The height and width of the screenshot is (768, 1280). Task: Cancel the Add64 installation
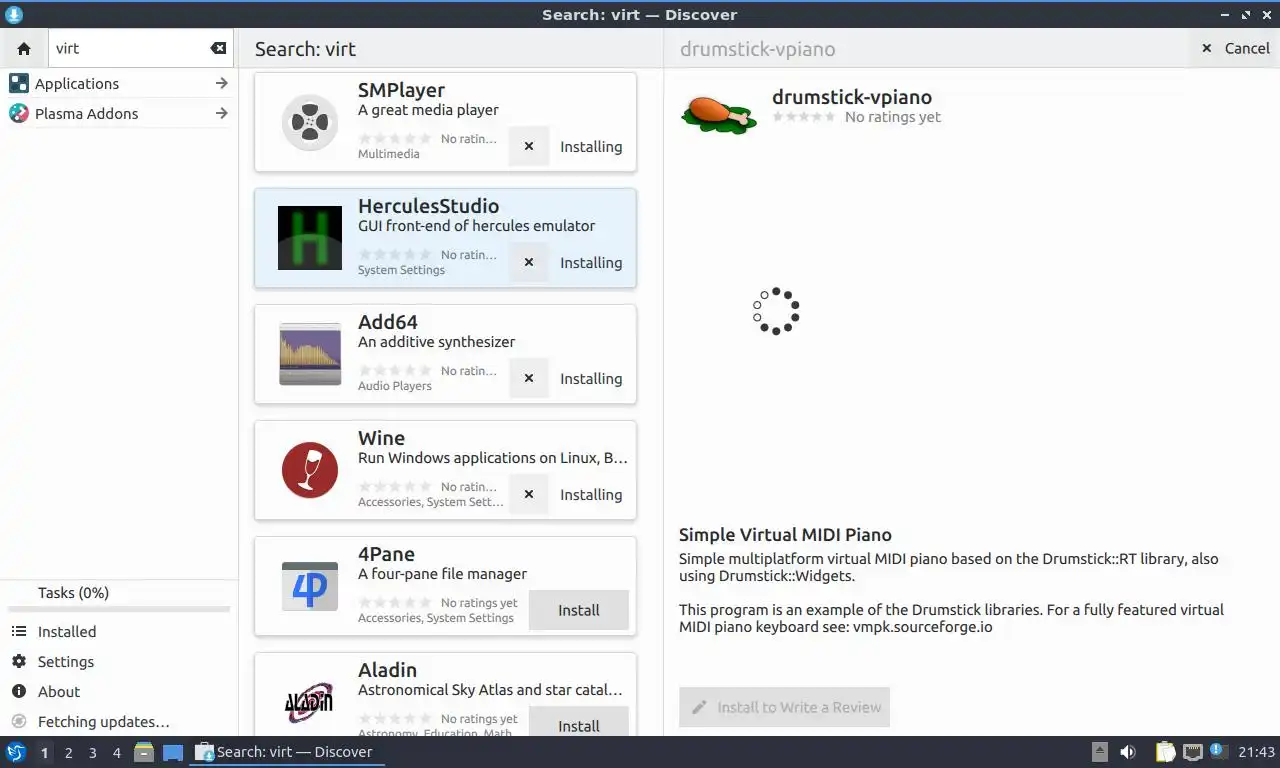click(x=529, y=378)
